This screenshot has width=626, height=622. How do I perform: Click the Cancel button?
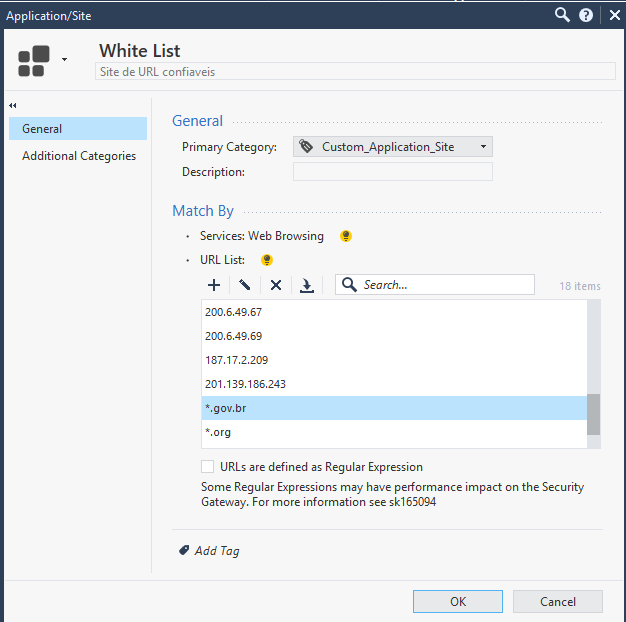click(x=558, y=601)
